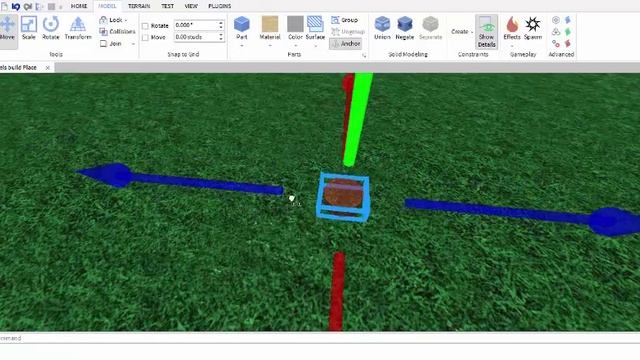This screenshot has height=360, width=640.
Task: Click the Separate tool
Action: pyautogui.click(x=430, y=28)
